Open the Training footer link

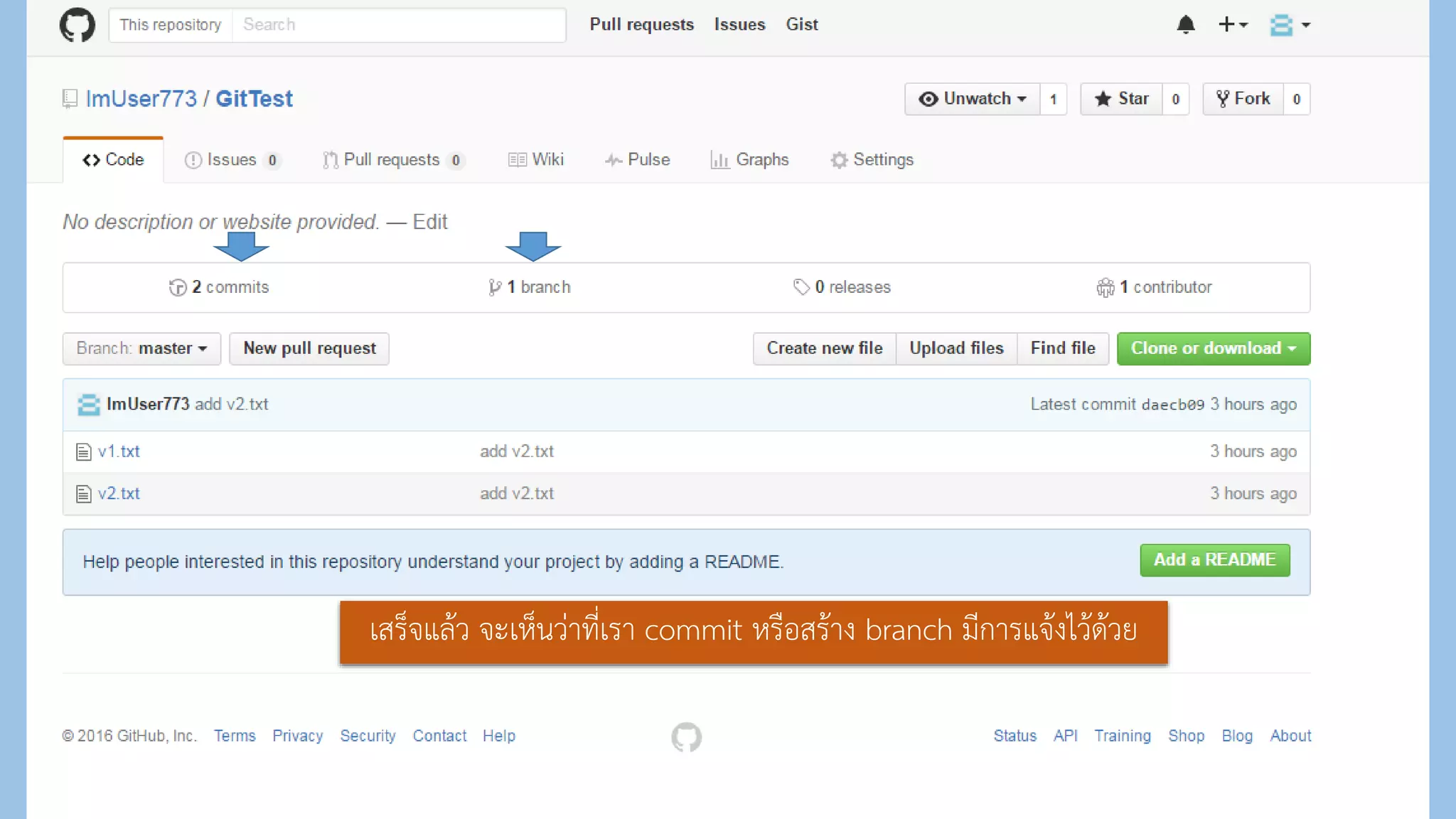(x=1123, y=736)
